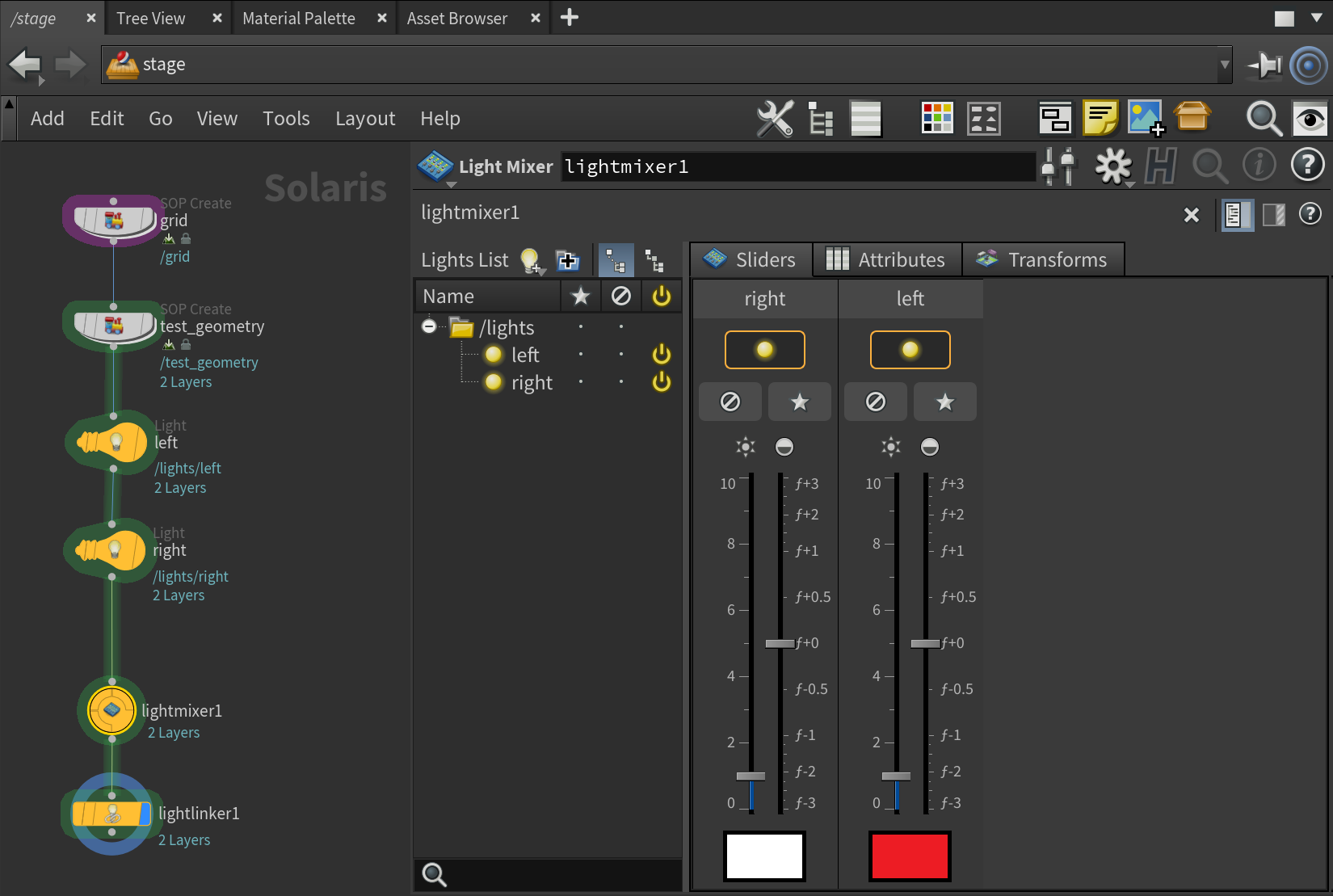Open the orange box gallery icon
The height and width of the screenshot is (896, 1333).
(1192, 117)
